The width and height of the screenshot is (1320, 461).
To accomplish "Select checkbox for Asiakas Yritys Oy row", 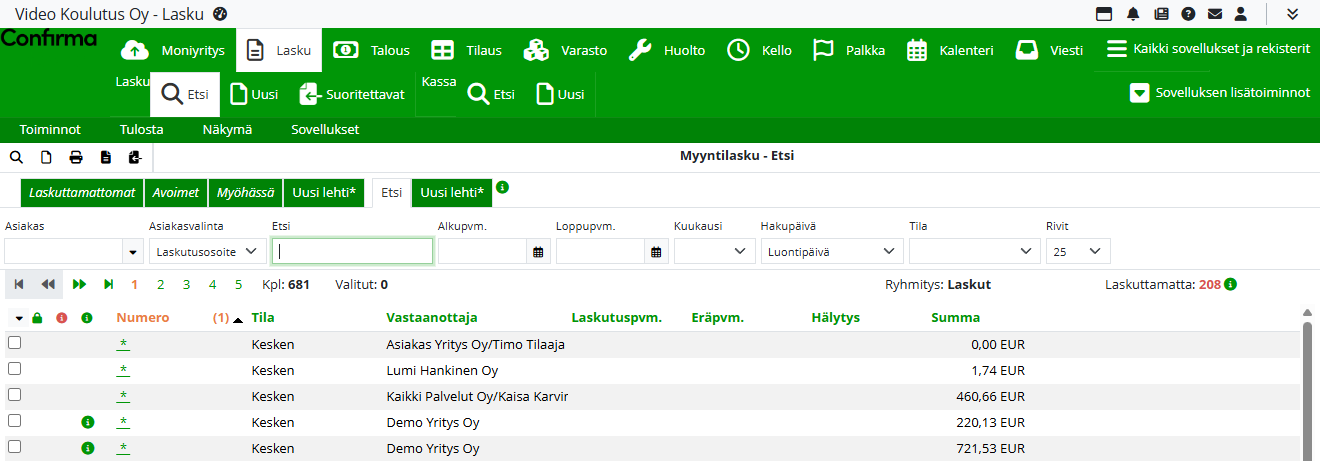I will tap(14, 343).
